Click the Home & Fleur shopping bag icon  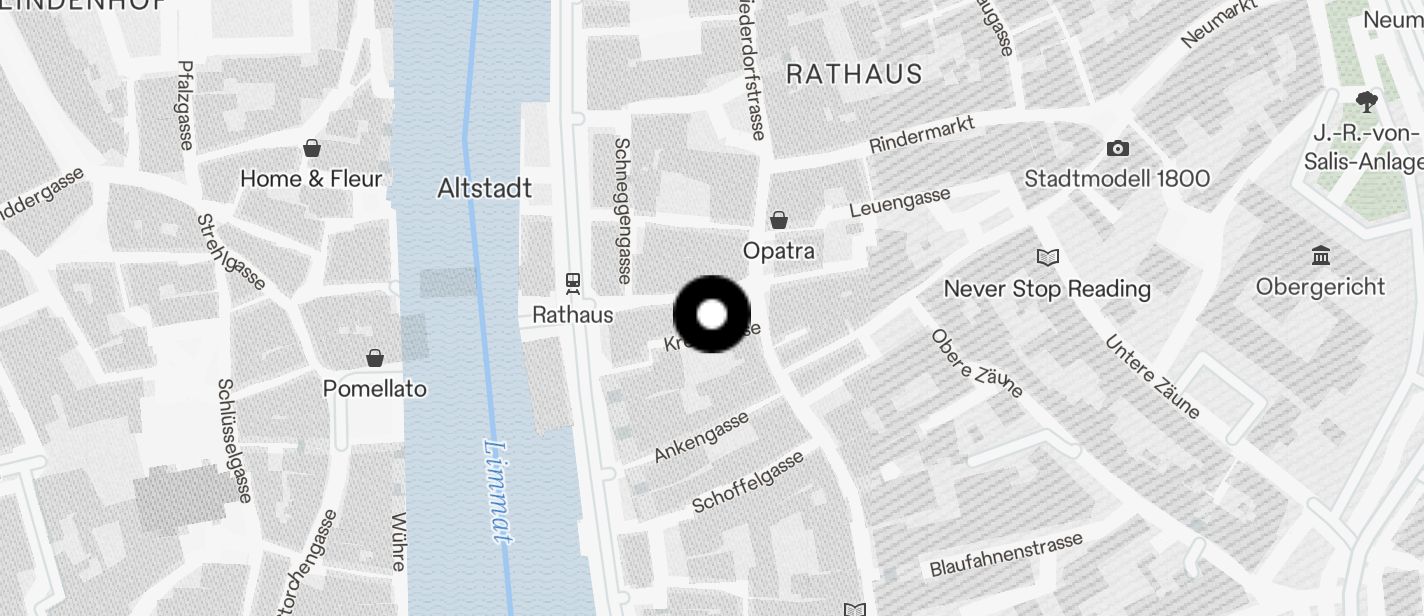pyautogui.click(x=312, y=149)
